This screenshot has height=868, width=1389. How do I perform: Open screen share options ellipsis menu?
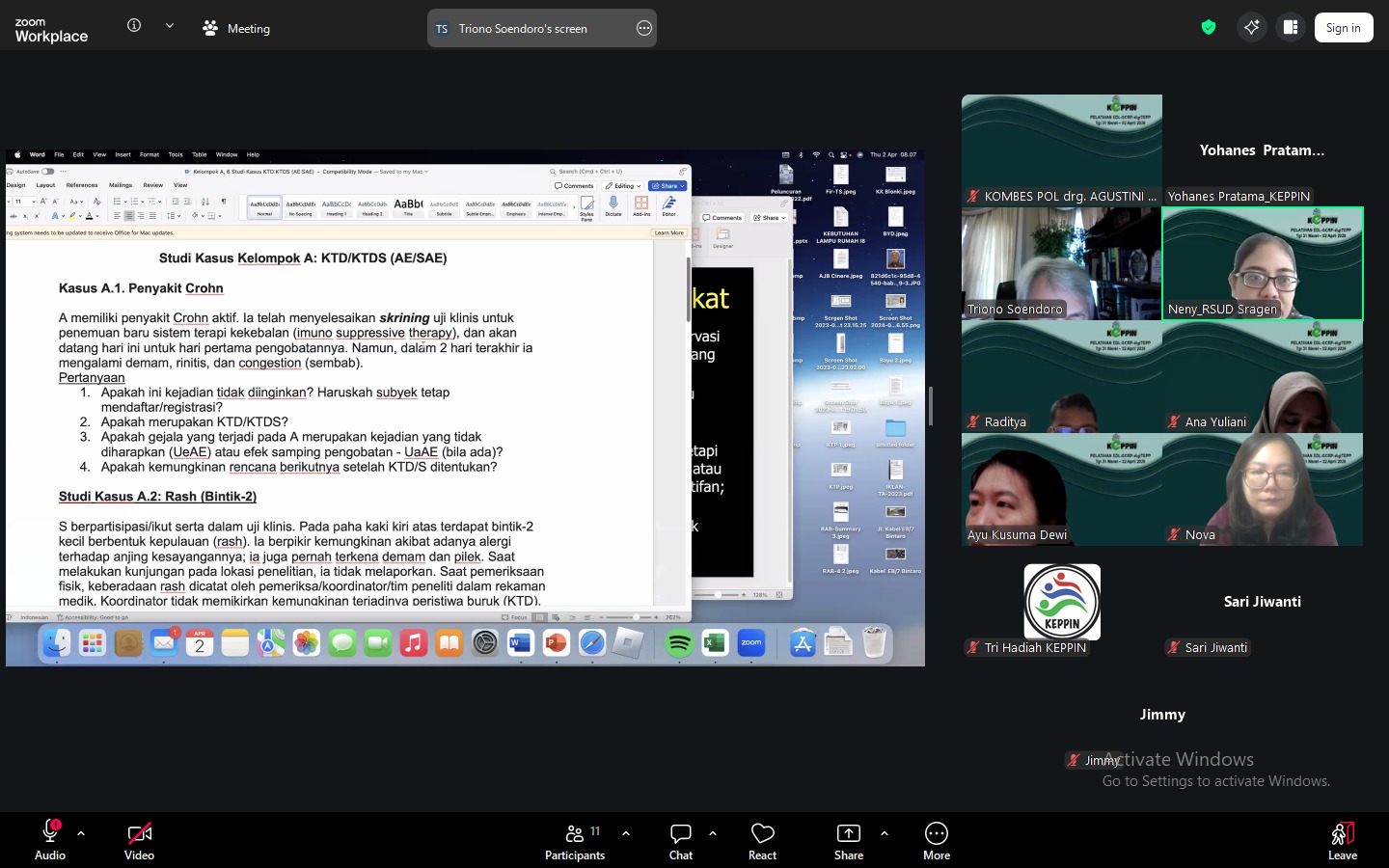coord(644,29)
